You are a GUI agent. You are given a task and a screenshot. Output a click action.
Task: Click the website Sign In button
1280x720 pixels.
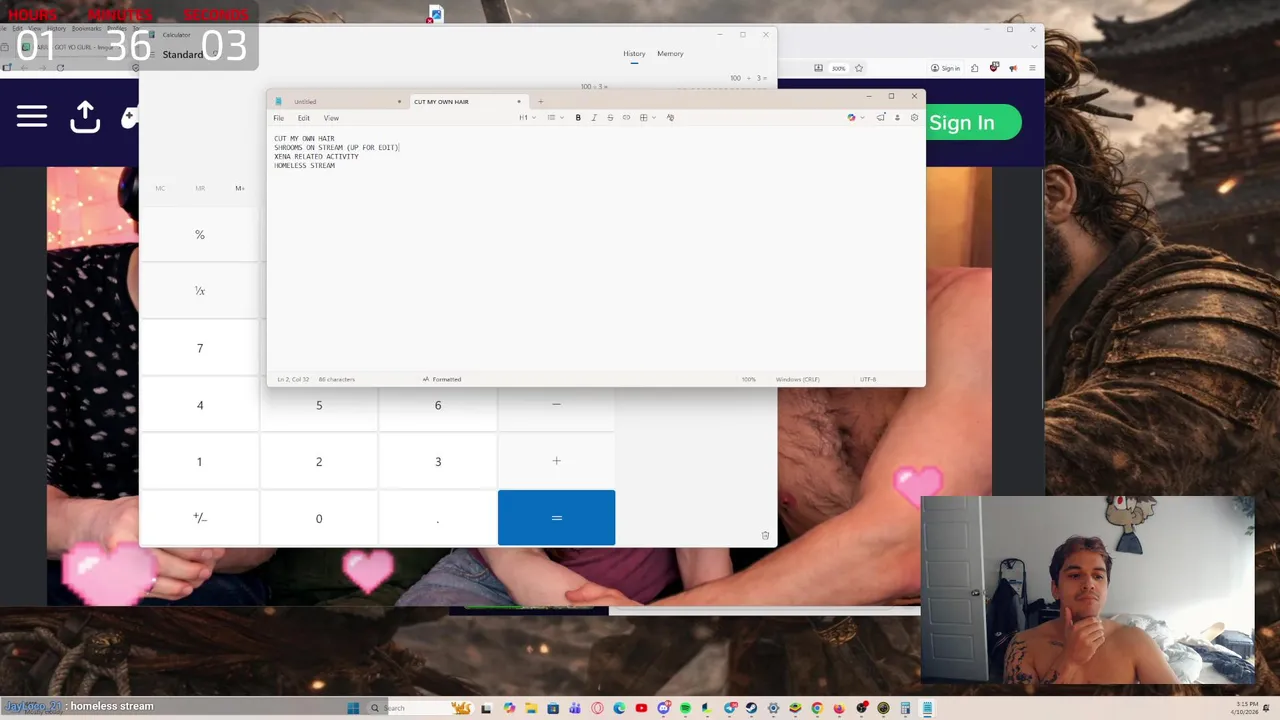click(972, 123)
